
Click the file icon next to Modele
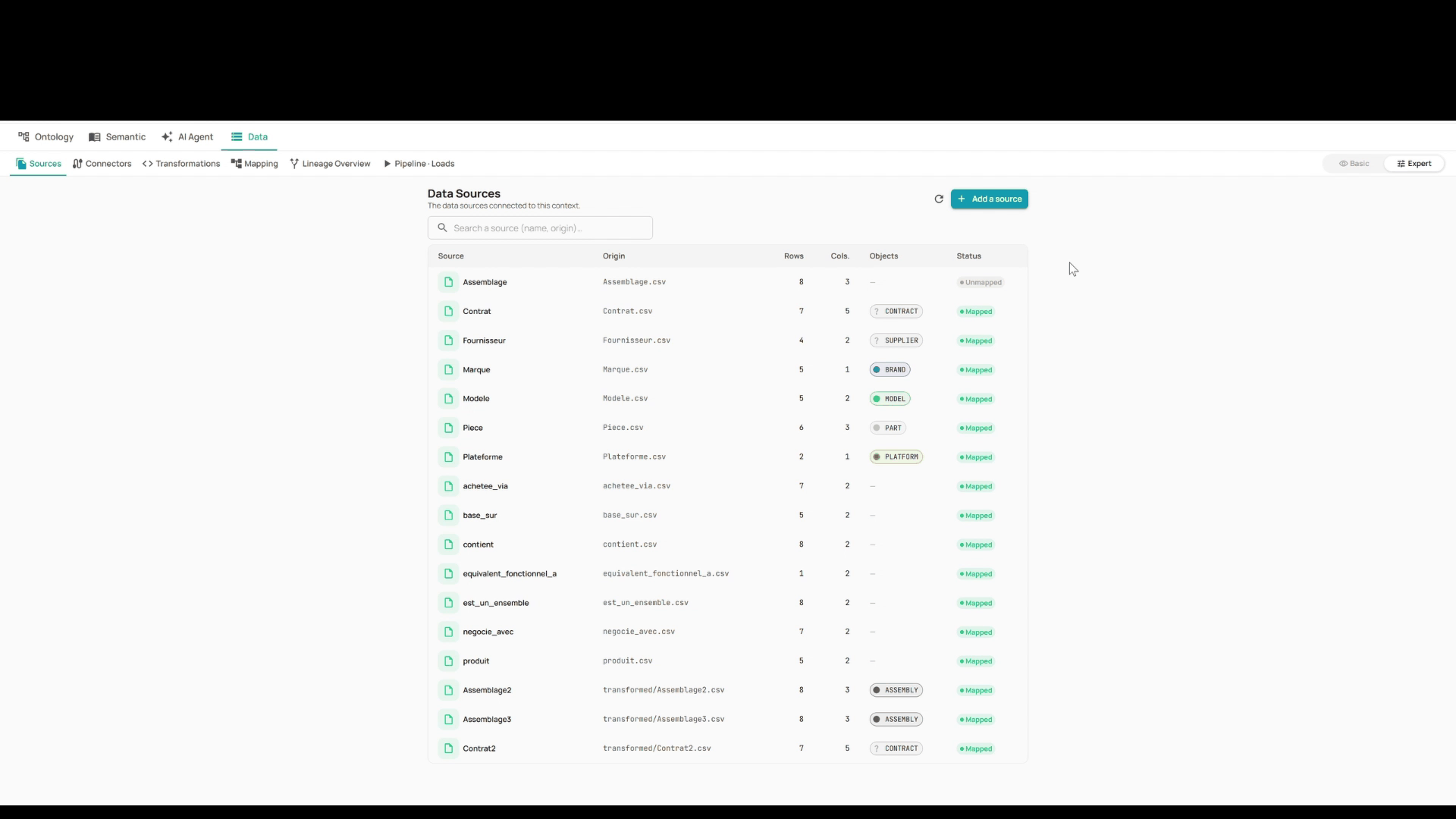[x=448, y=398]
